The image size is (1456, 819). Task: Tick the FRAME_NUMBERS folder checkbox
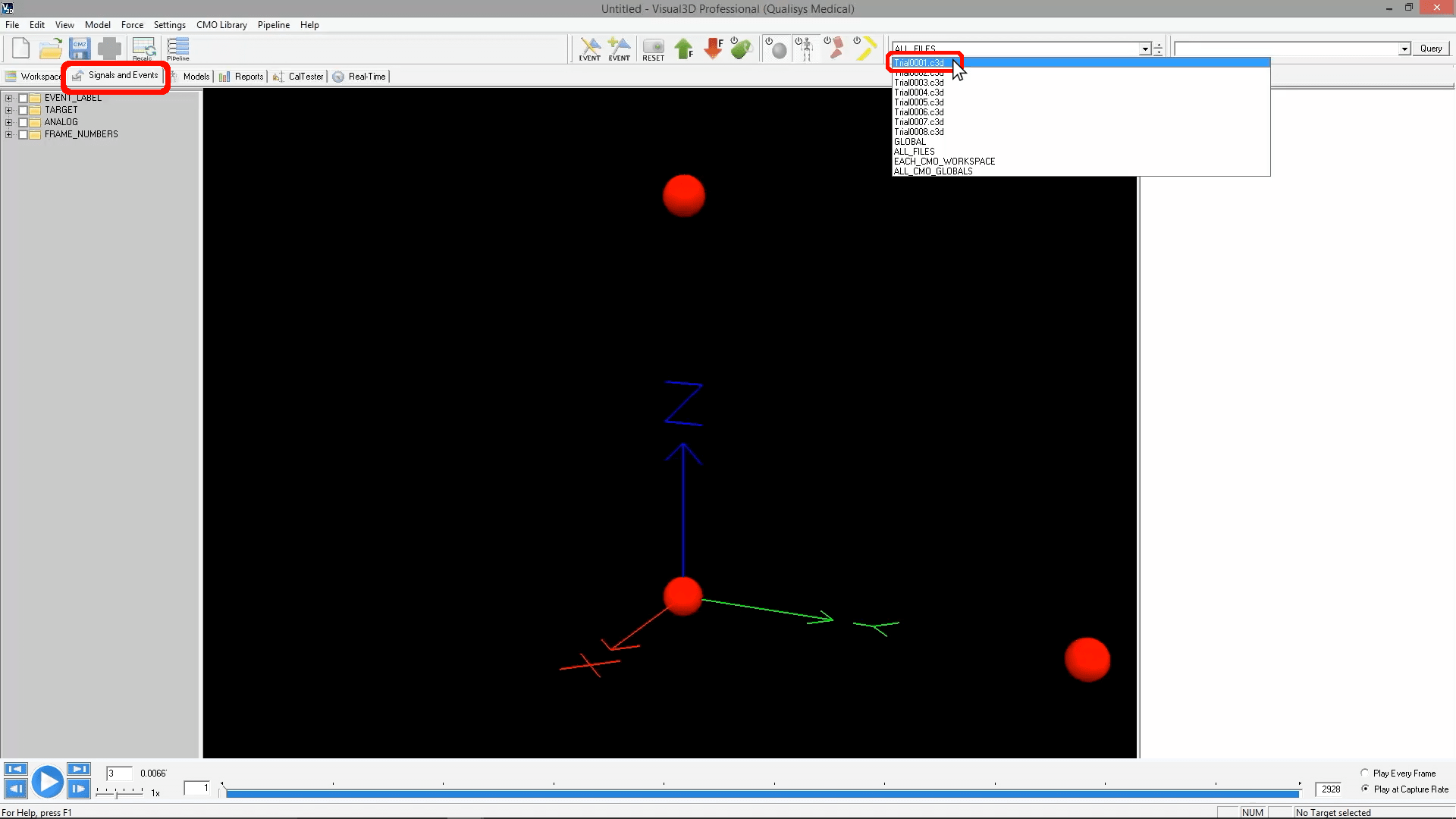[24, 134]
